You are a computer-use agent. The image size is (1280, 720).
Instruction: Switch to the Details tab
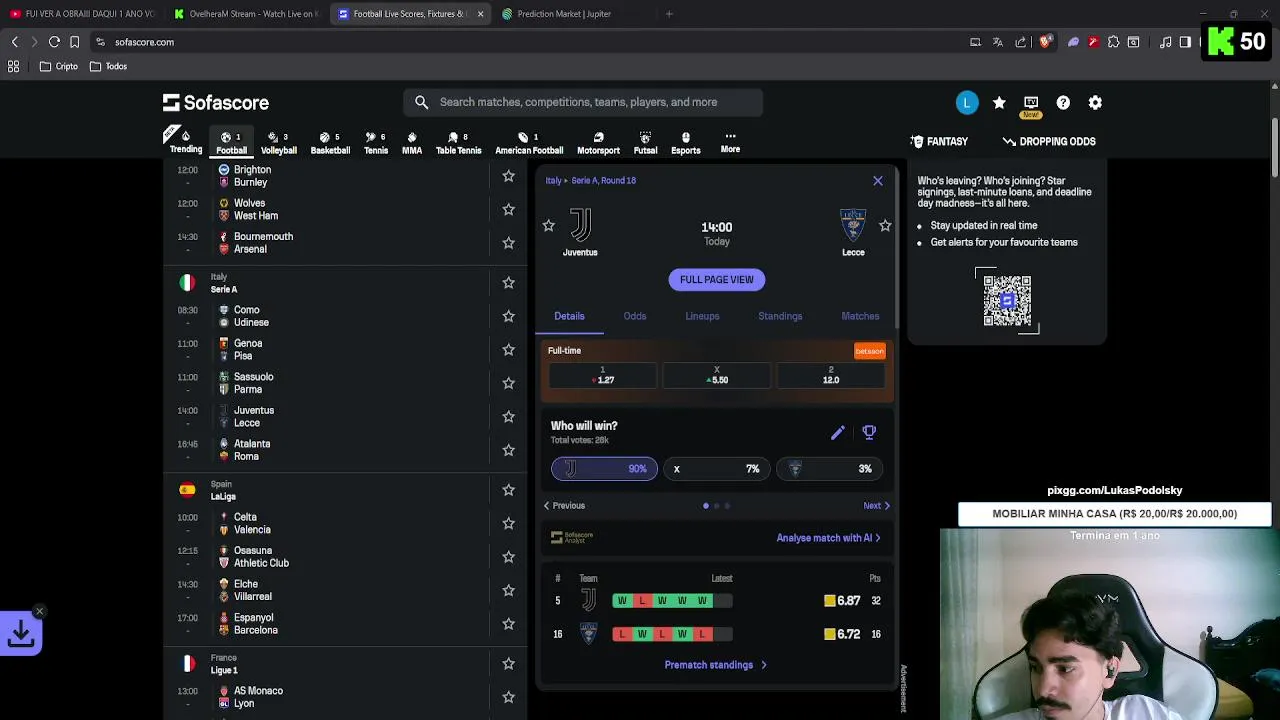point(569,316)
